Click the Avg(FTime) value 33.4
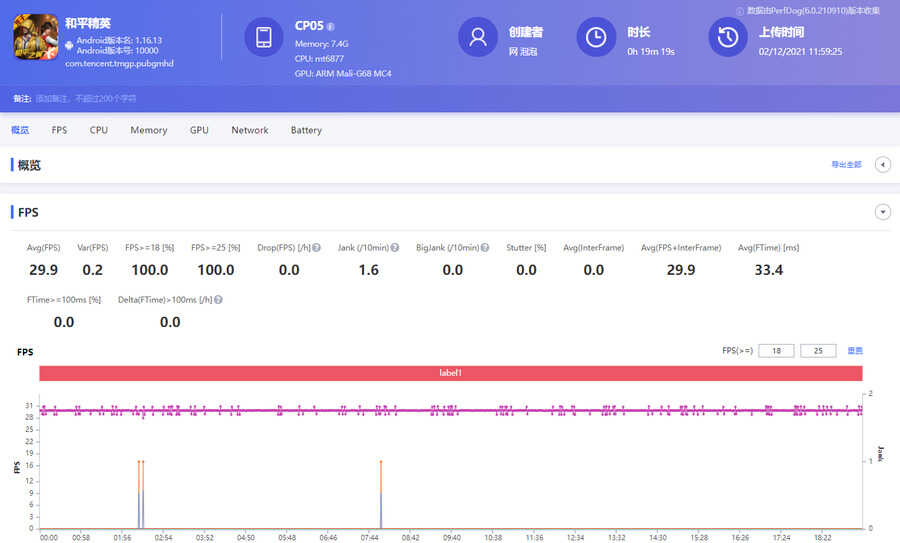 [x=769, y=270]
